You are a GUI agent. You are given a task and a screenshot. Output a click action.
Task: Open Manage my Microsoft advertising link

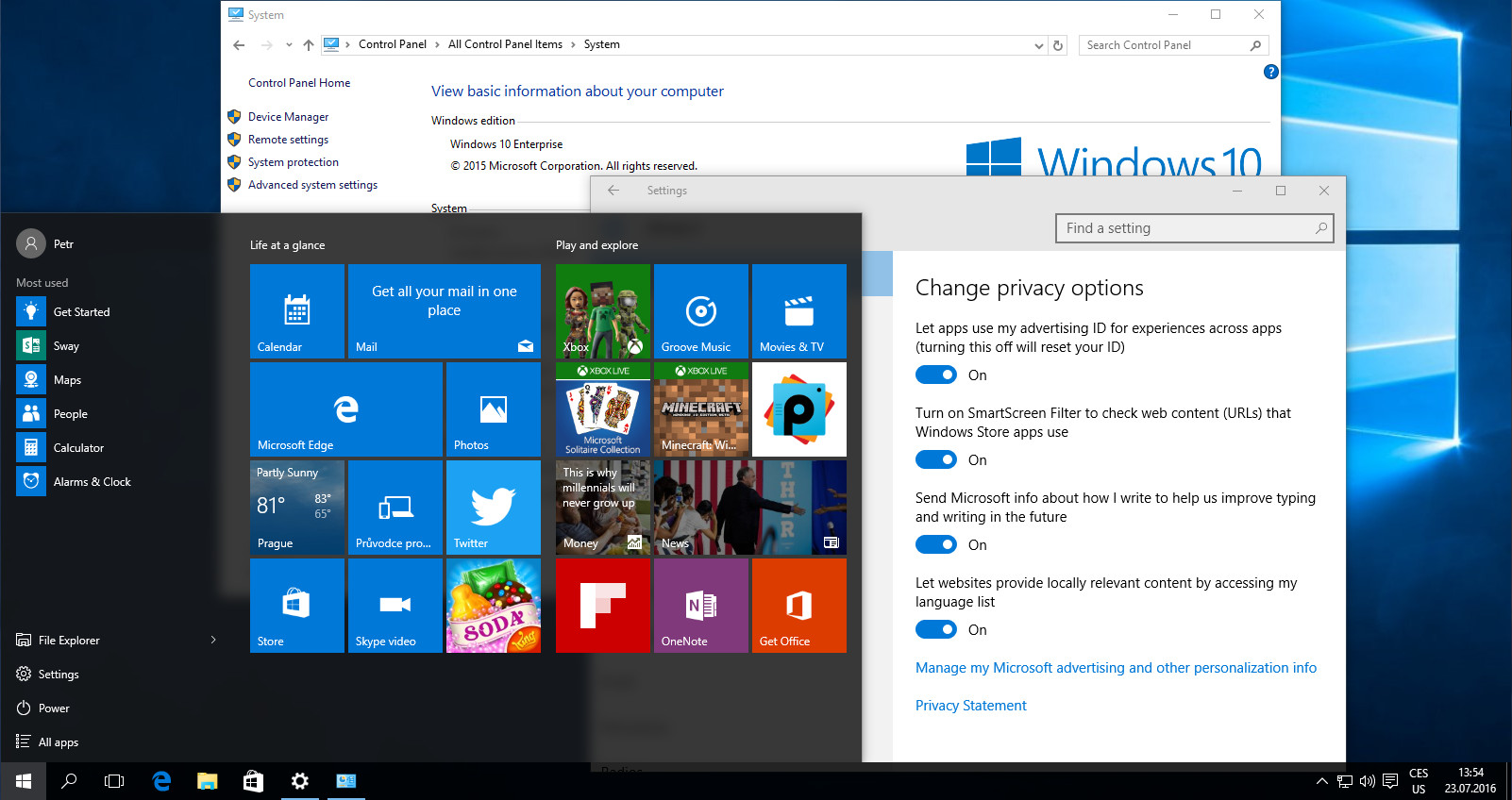(1116, 668)
